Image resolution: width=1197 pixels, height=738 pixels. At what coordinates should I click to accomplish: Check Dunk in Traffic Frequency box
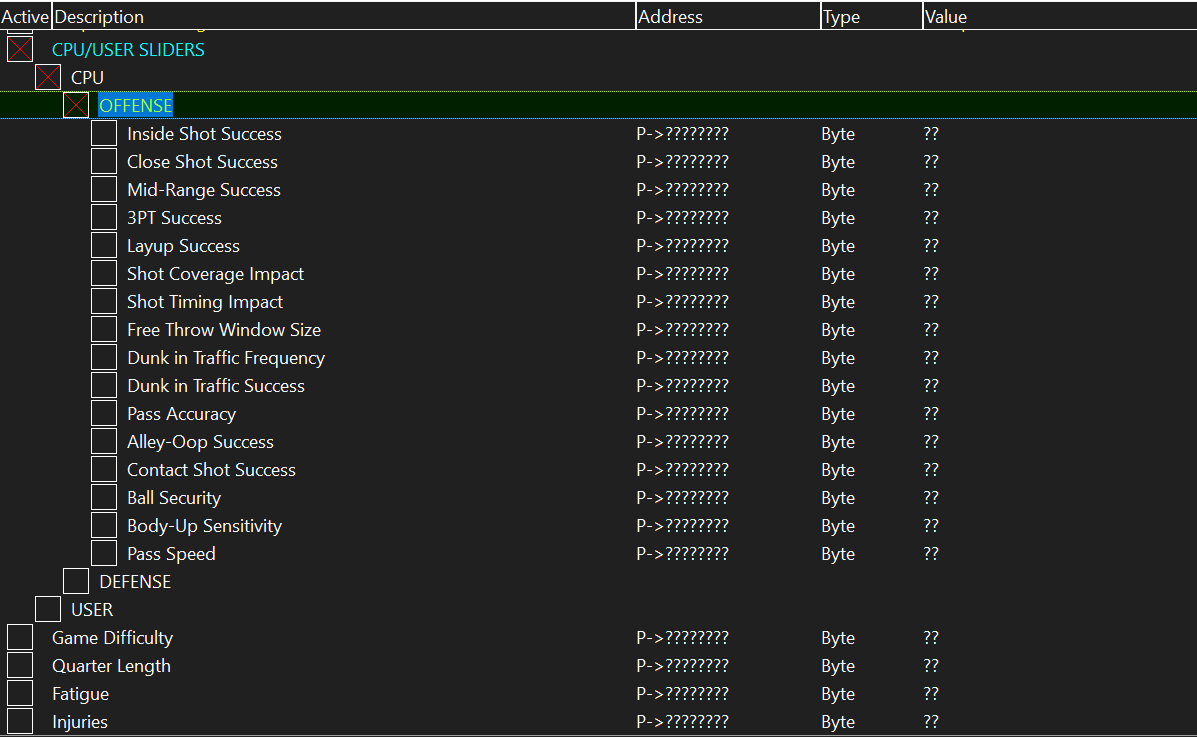(104, 357)
